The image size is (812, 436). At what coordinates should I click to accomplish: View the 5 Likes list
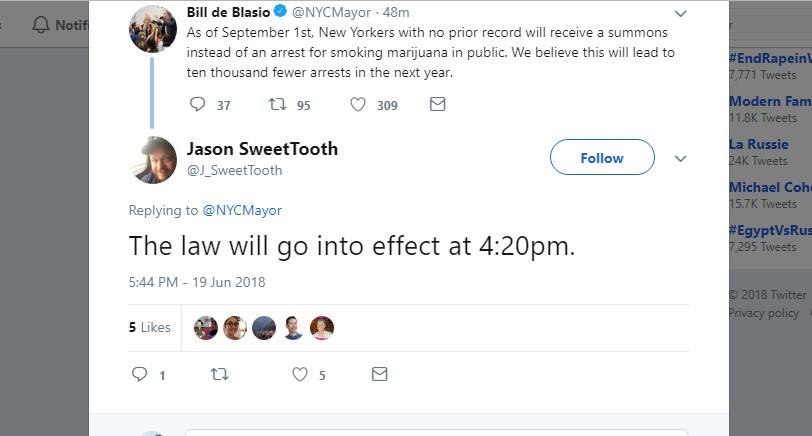click(150, 327)
